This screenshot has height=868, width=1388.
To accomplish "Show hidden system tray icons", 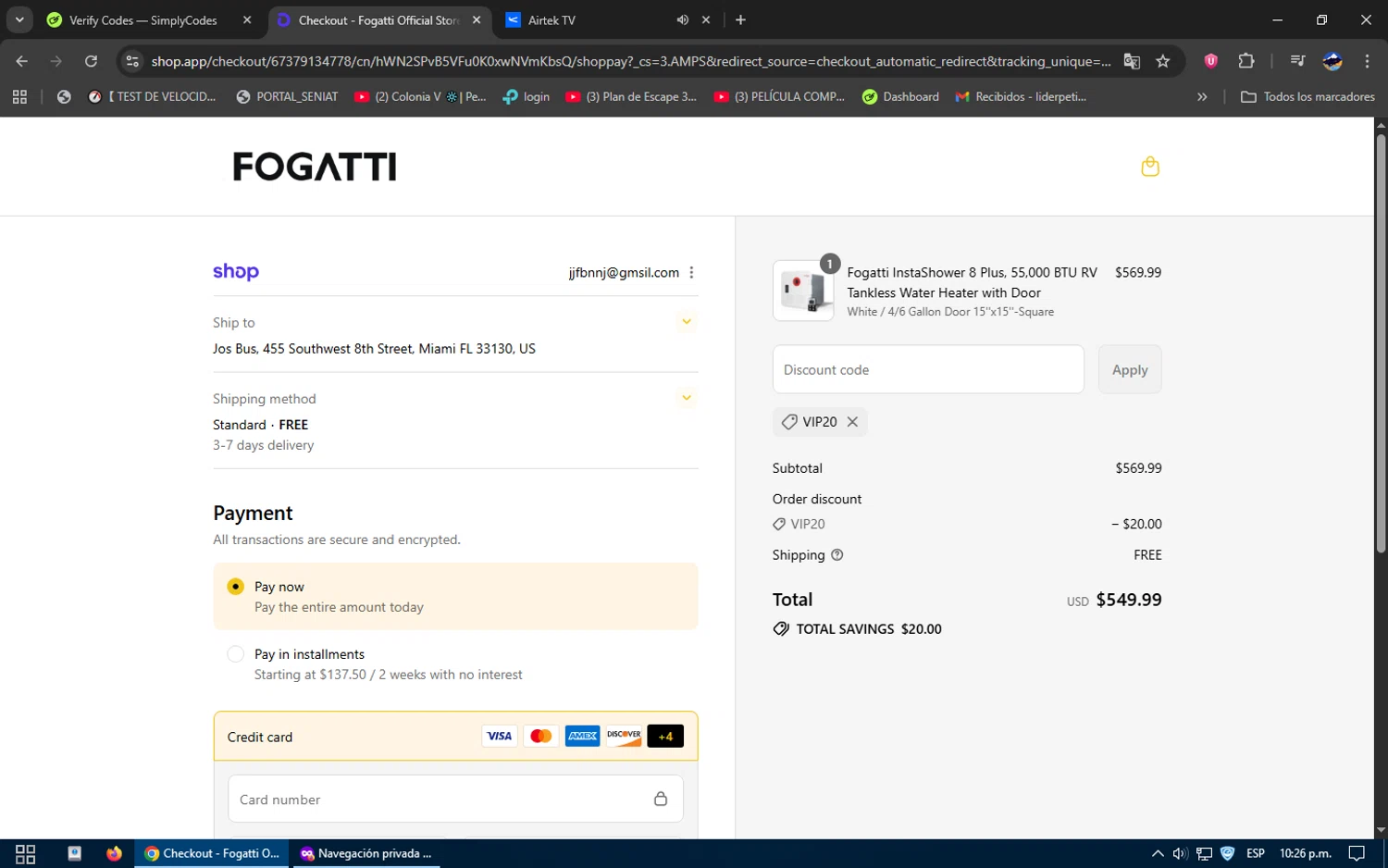I will (1158, 853).
